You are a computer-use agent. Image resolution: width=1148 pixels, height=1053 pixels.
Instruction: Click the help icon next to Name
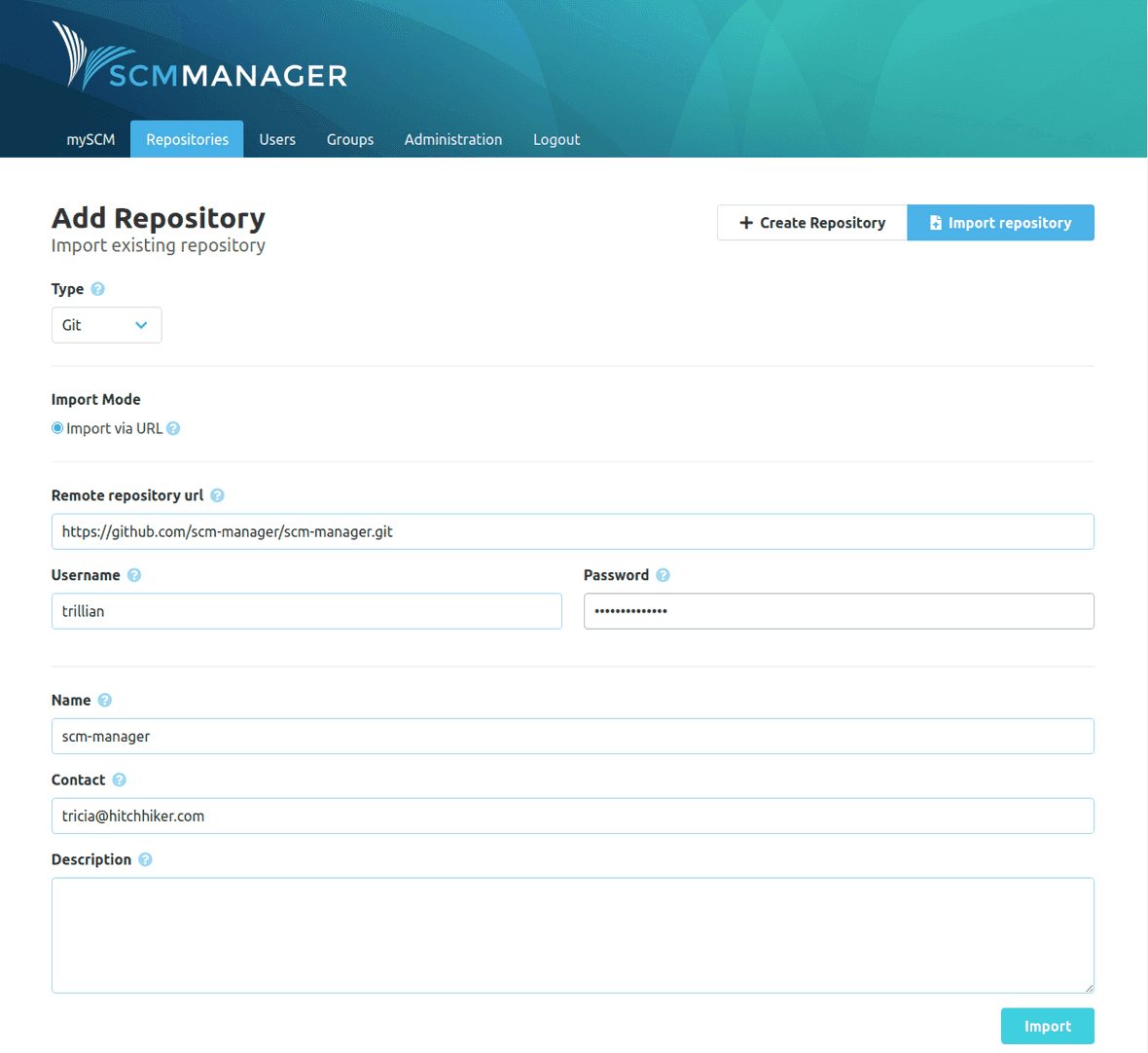[104, 700]
